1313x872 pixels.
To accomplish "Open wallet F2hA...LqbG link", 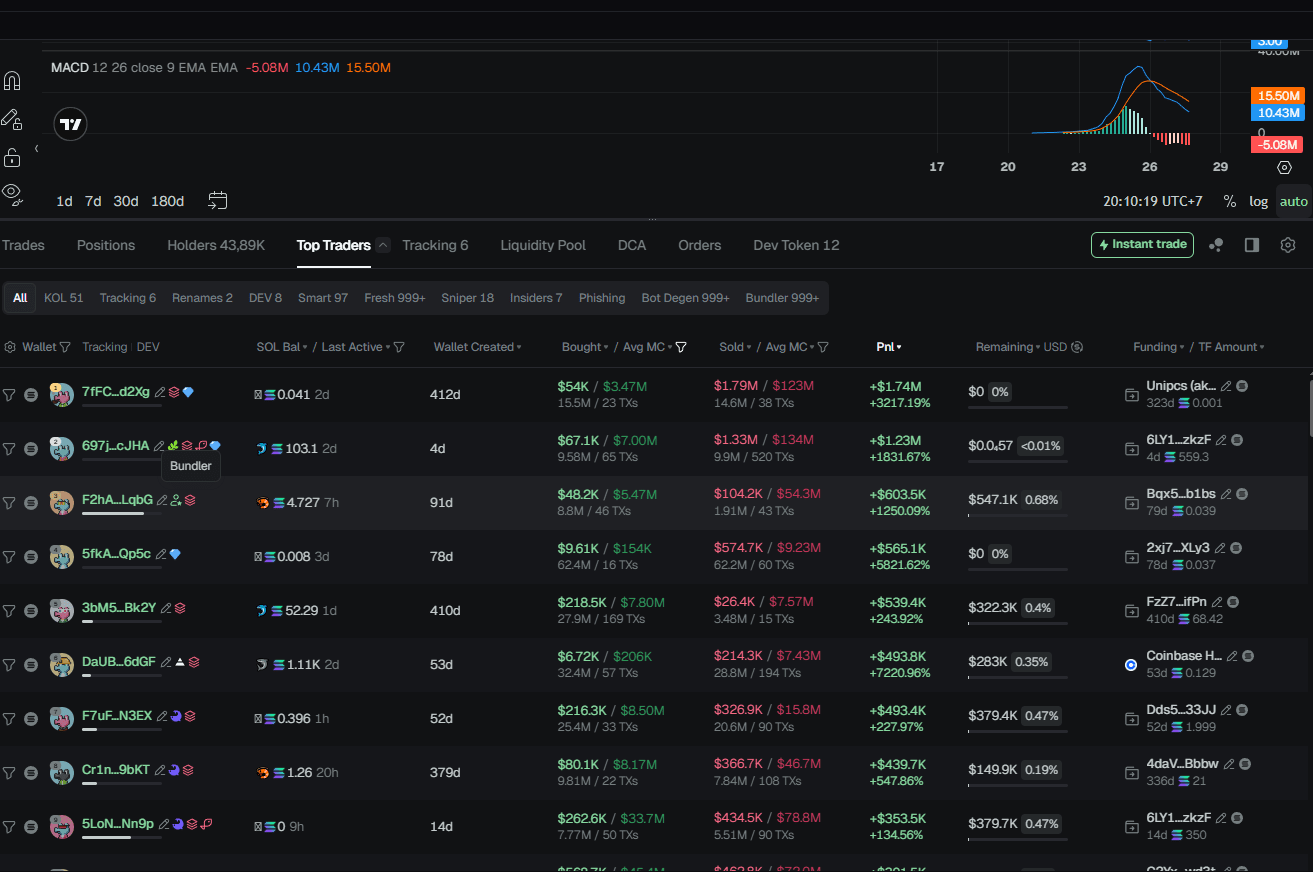I will 117,500.
